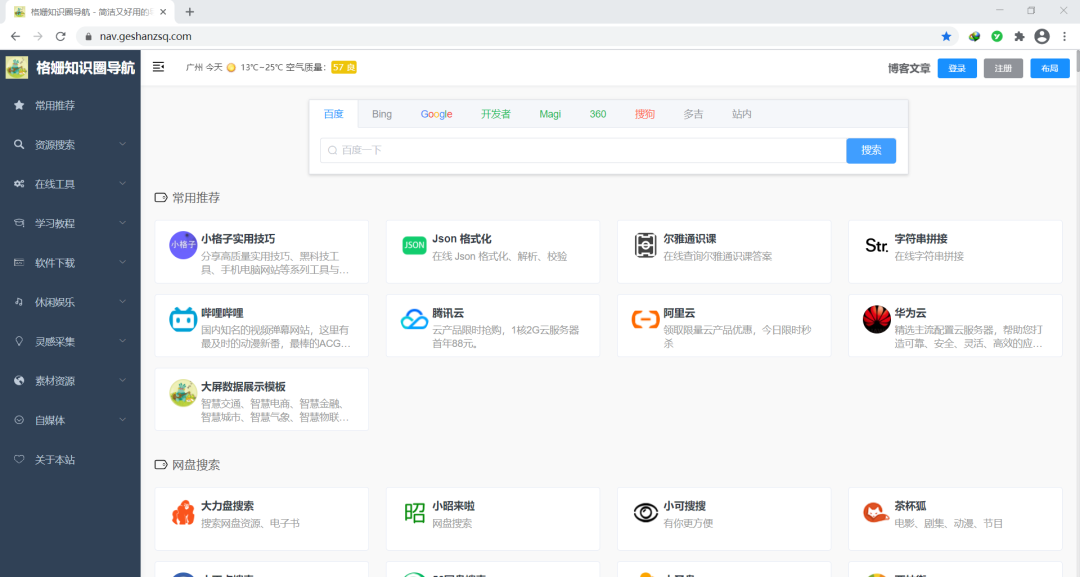The image size is (1080, 577).
Task: Expand the 软件下载 sidebar chevron
Action: [x=123, y=262]
